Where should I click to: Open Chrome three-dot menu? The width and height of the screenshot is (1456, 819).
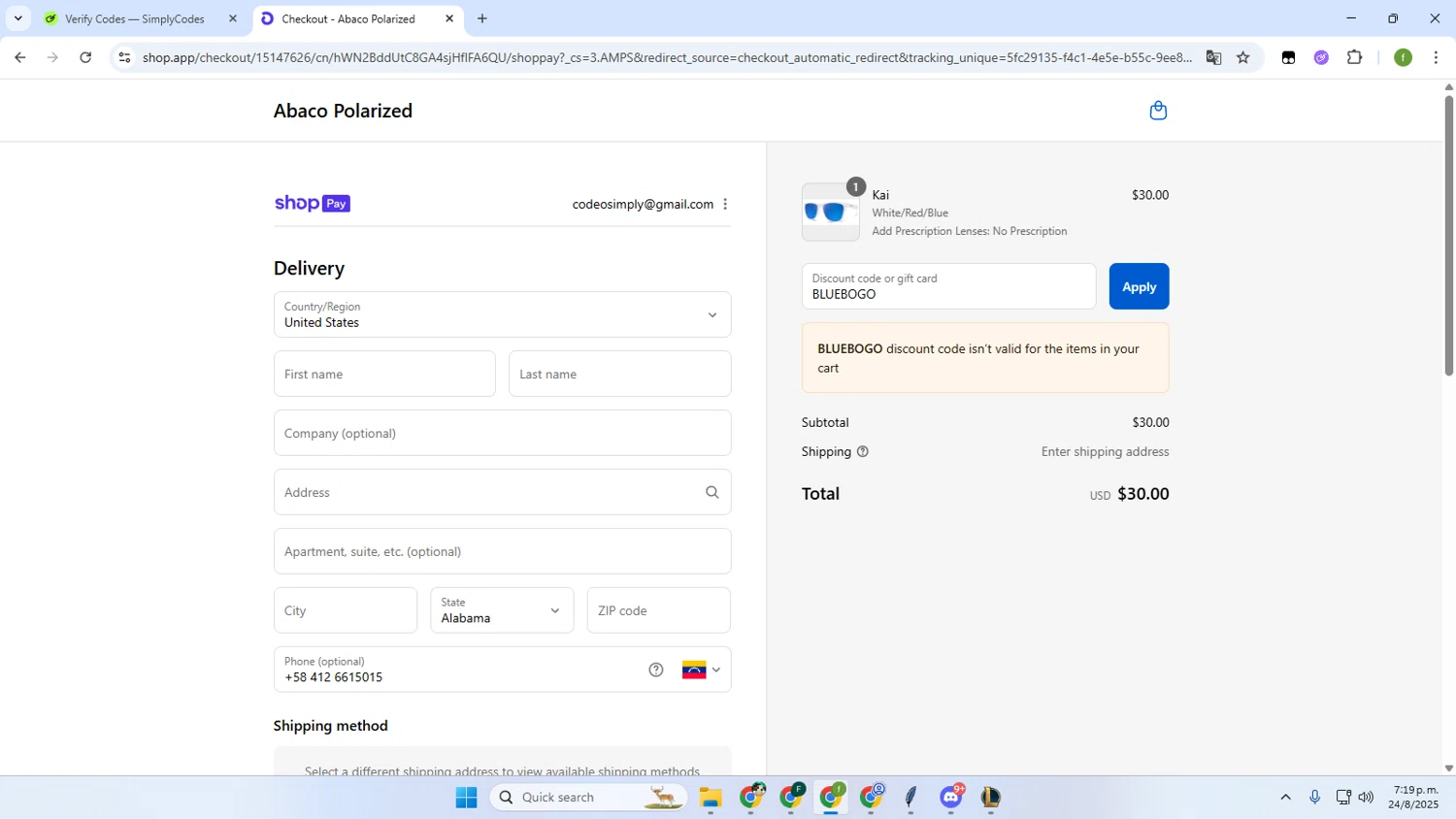pos(1436,57)
